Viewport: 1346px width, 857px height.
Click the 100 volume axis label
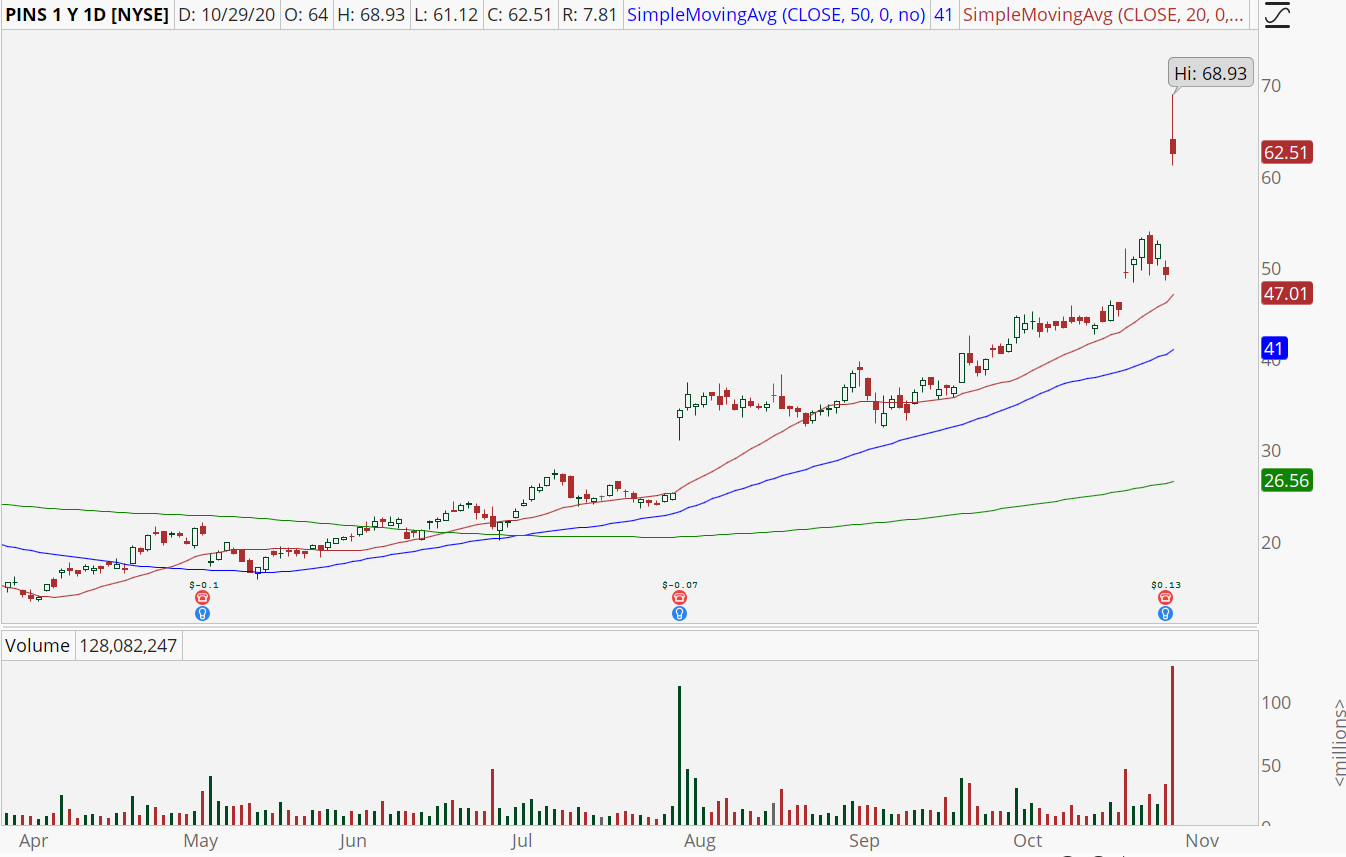click(1276, 703)
